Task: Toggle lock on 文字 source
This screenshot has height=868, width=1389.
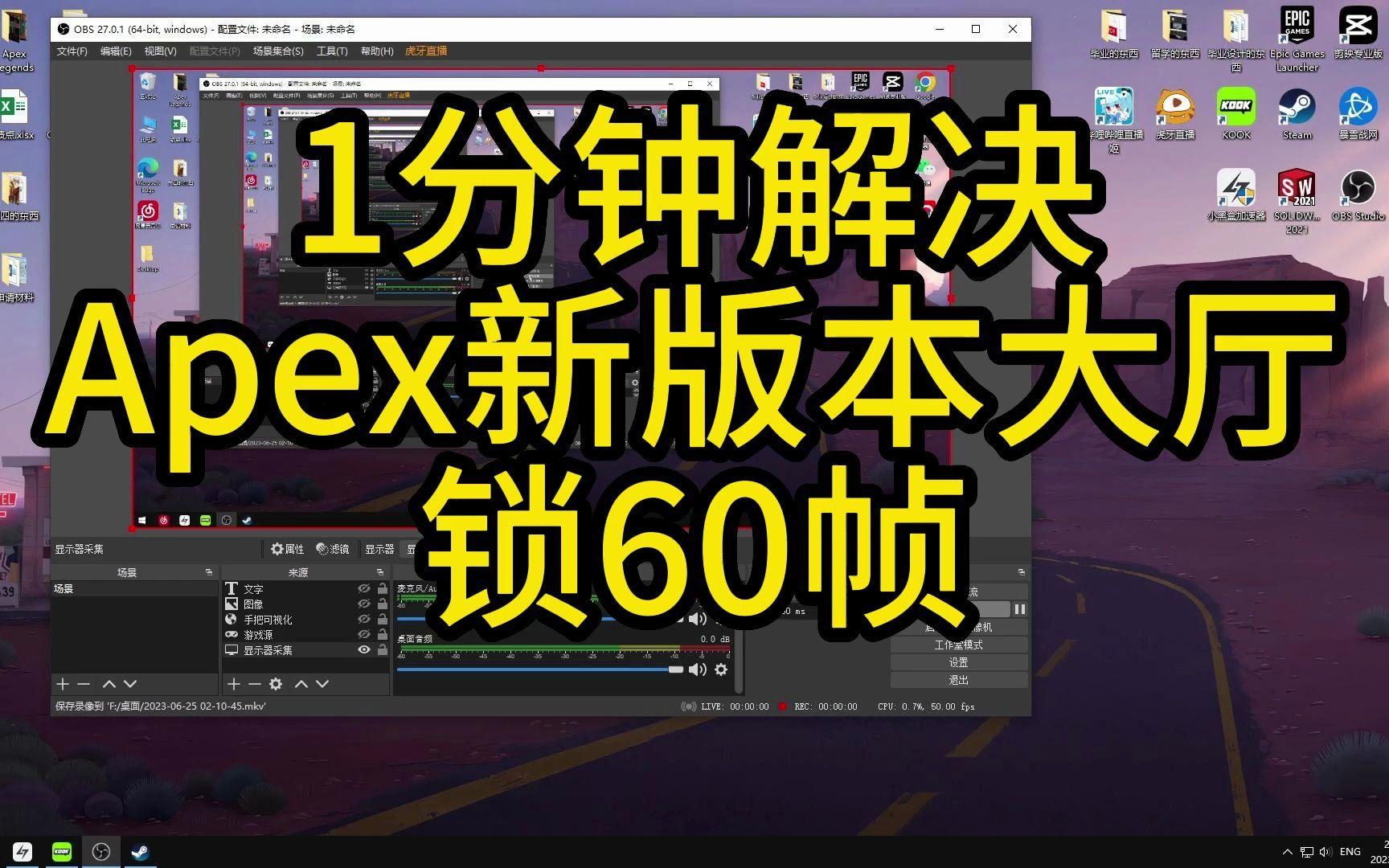Action: tap(383, 589)
